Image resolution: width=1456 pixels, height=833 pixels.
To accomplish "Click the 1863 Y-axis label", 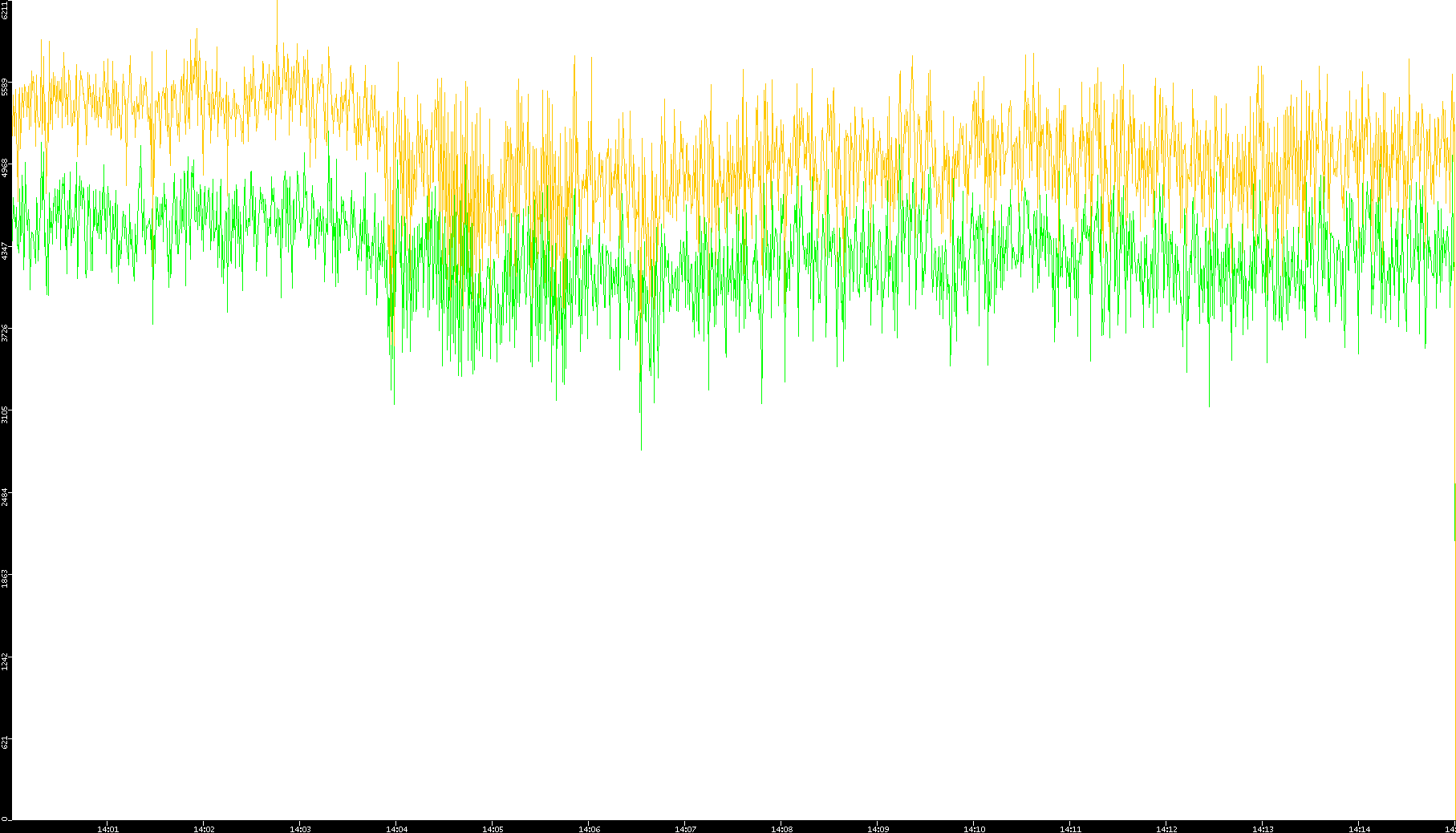I will point(6,579).
